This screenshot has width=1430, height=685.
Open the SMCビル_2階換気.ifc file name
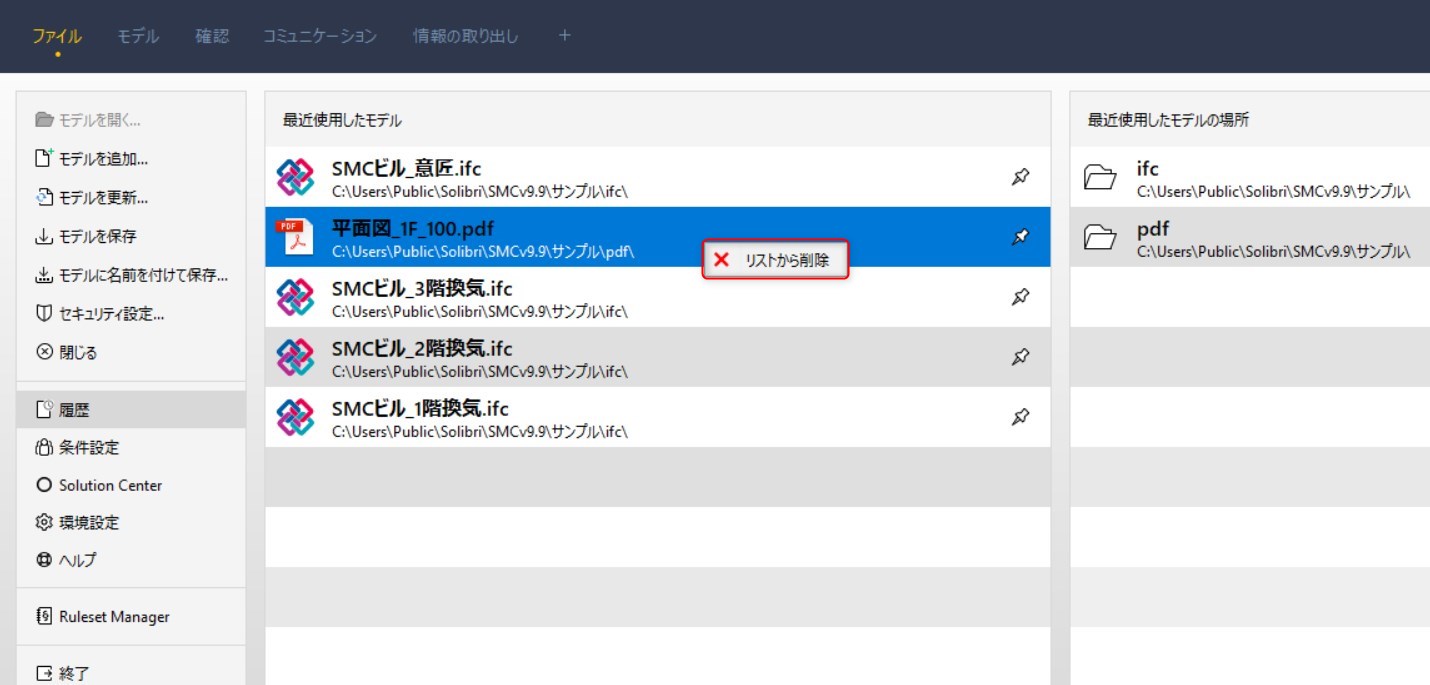(422, 349)
